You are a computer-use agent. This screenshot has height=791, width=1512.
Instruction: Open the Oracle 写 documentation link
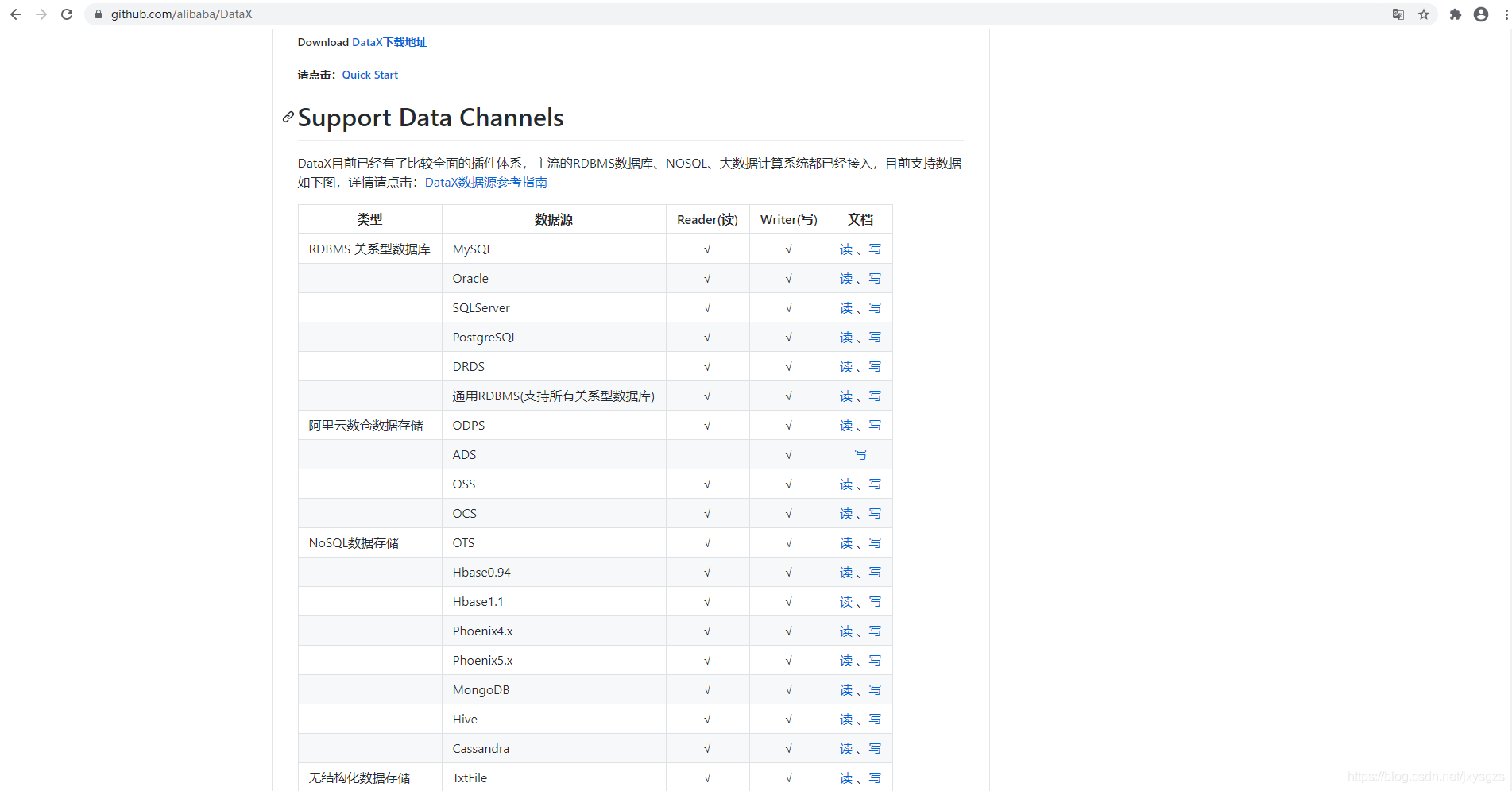pos(875,279)
